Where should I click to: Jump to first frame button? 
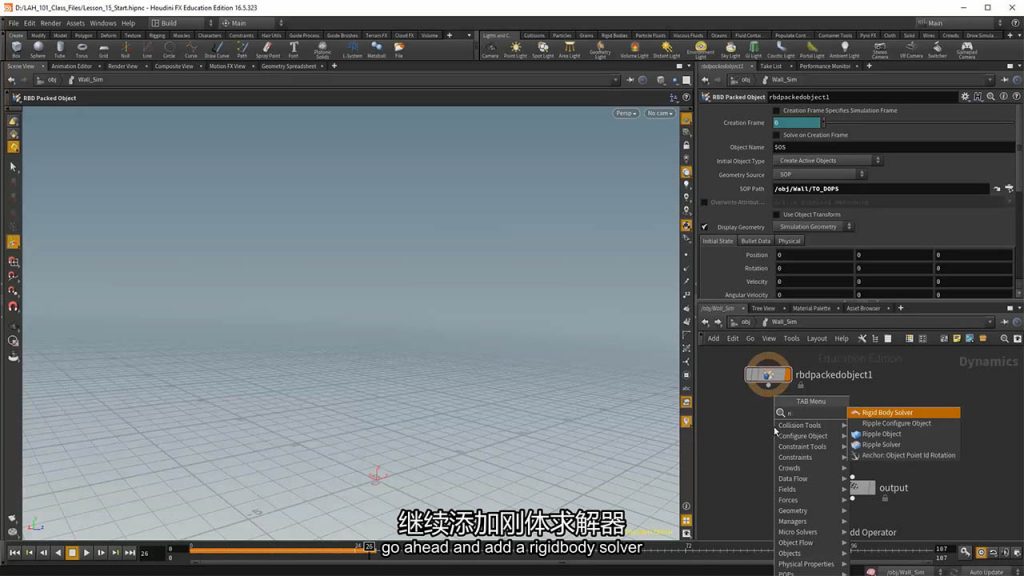point(14,553)
